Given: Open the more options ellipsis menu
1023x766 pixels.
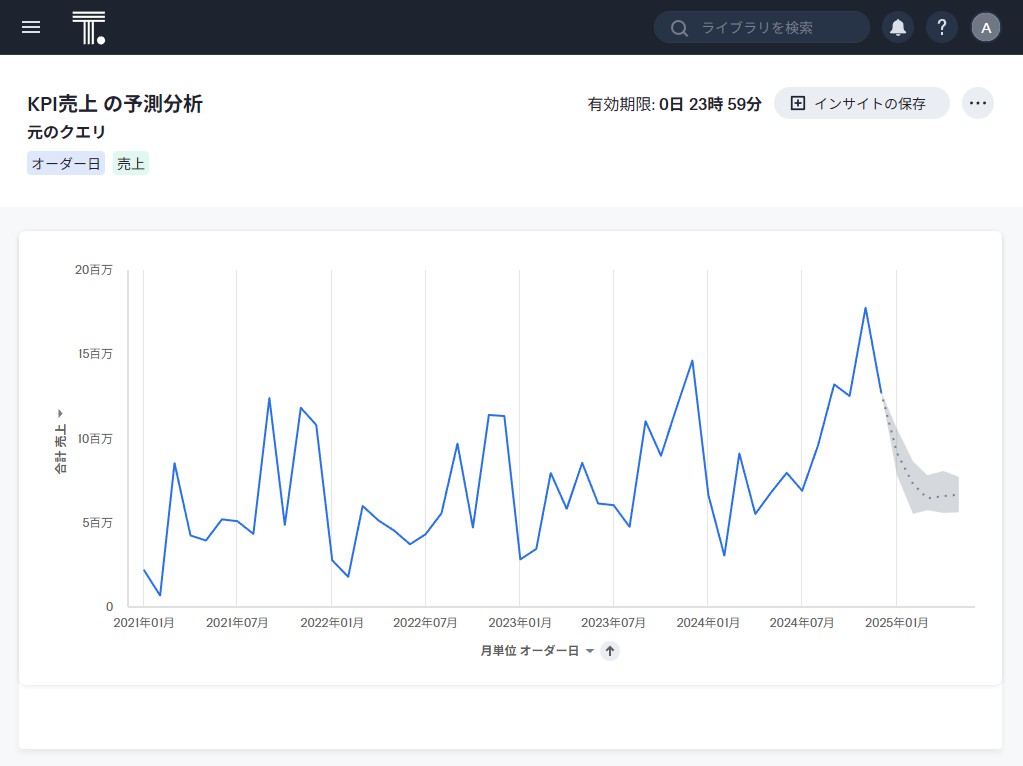Looking at the screenshot, I should [x=977, y=103].
